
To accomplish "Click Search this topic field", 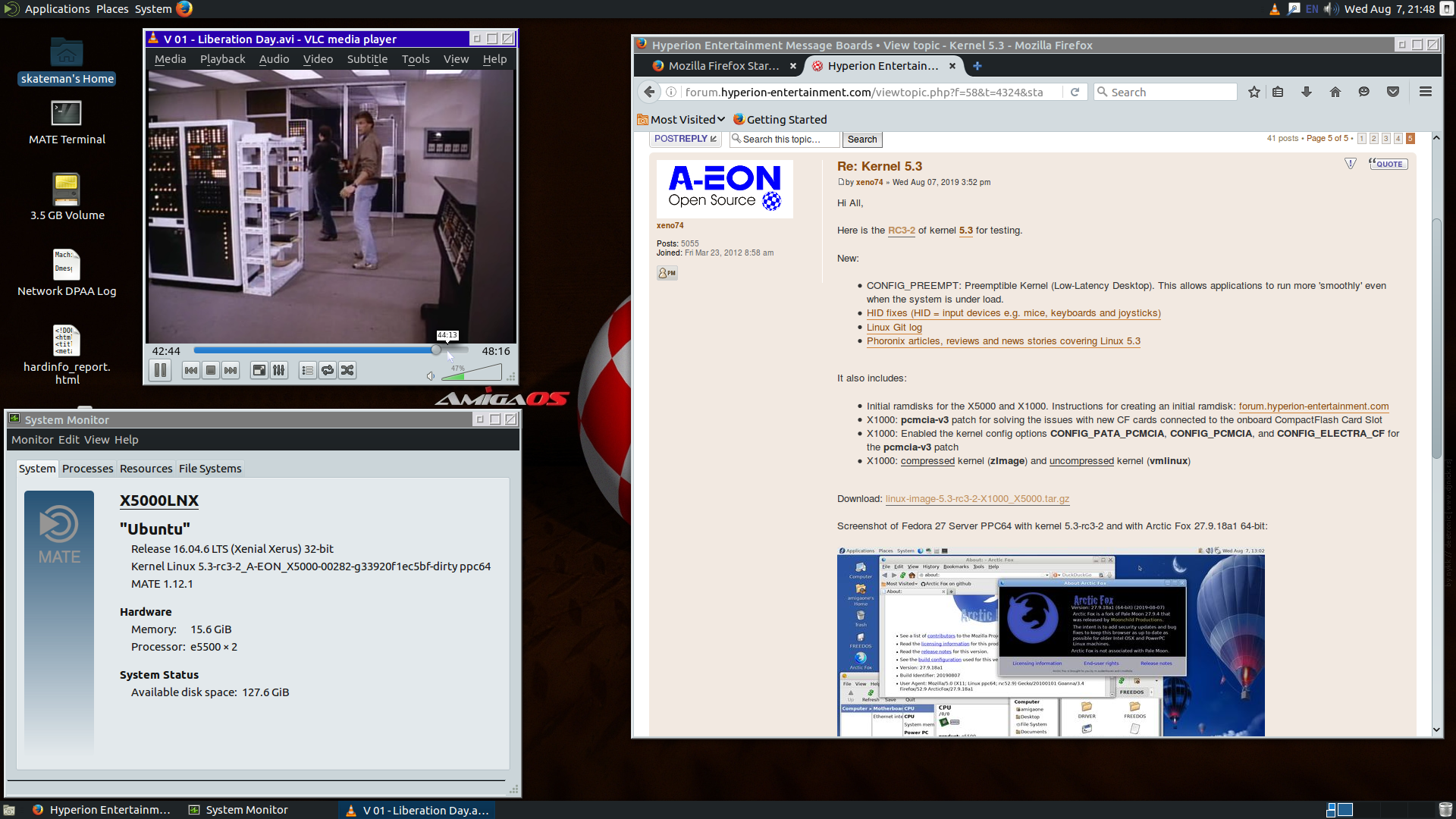I will [x=785, y=139].
